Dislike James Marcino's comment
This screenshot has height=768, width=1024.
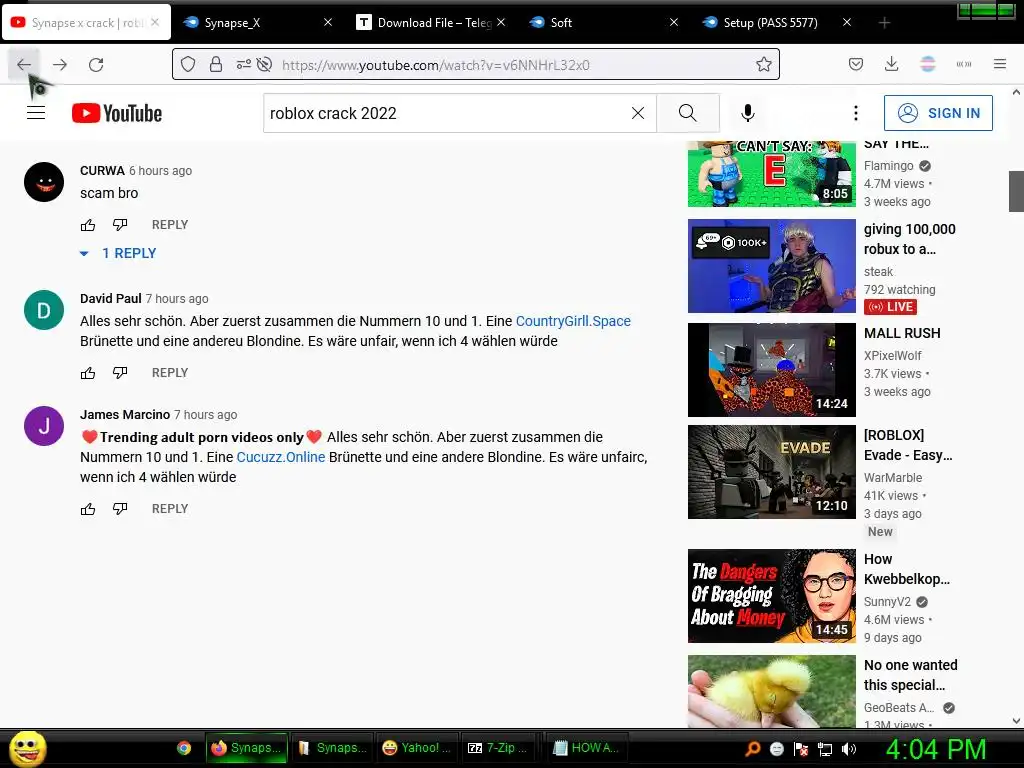[120, 509]
